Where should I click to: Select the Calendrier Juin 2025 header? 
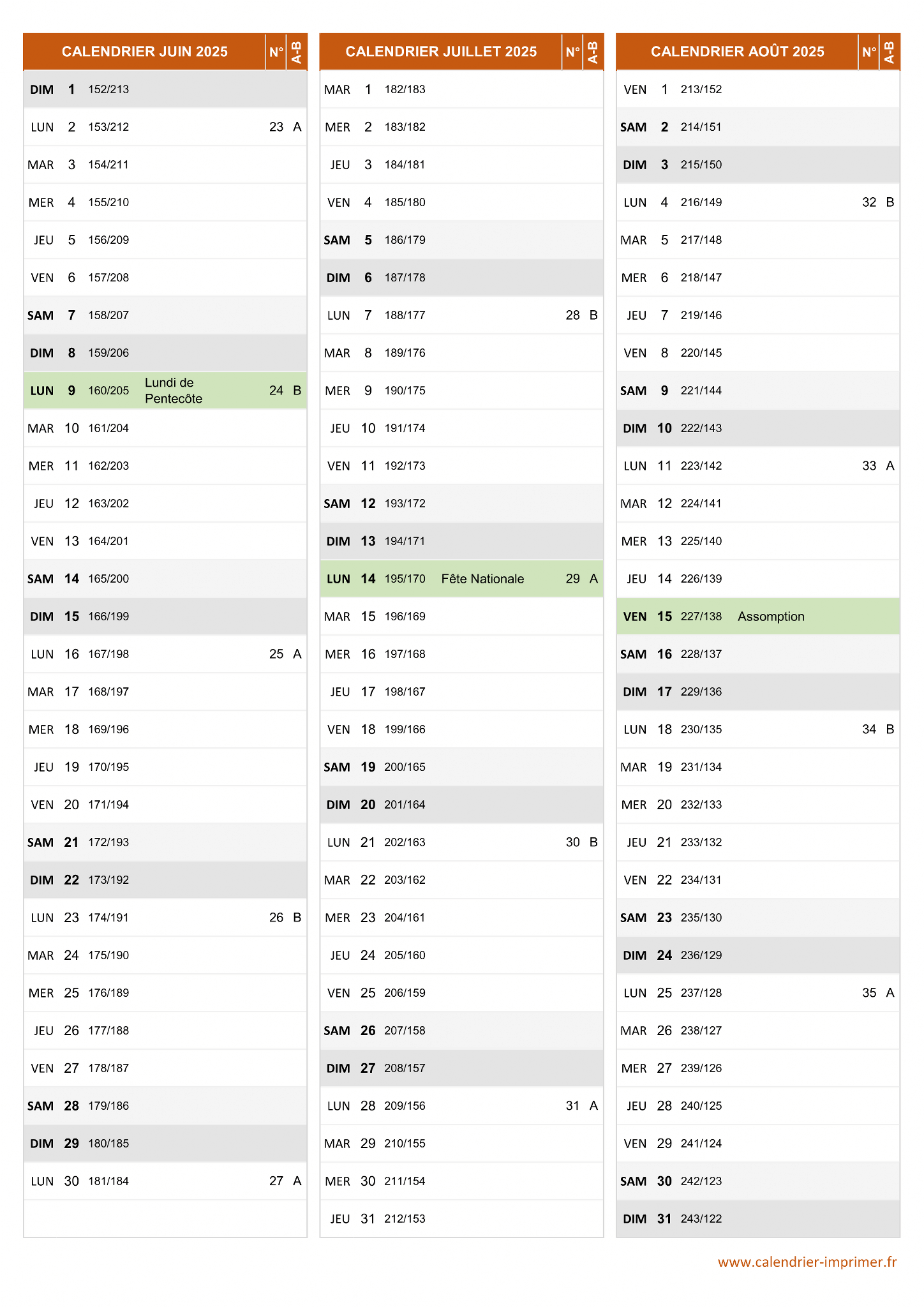tap(145, 52)
